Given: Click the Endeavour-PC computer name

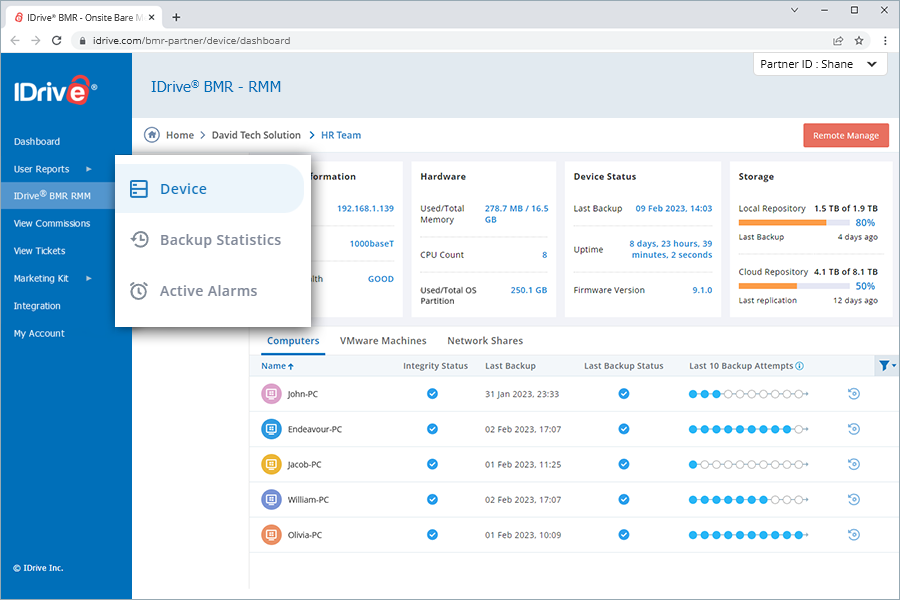Looking at the screenshot, I should (315, 429).
